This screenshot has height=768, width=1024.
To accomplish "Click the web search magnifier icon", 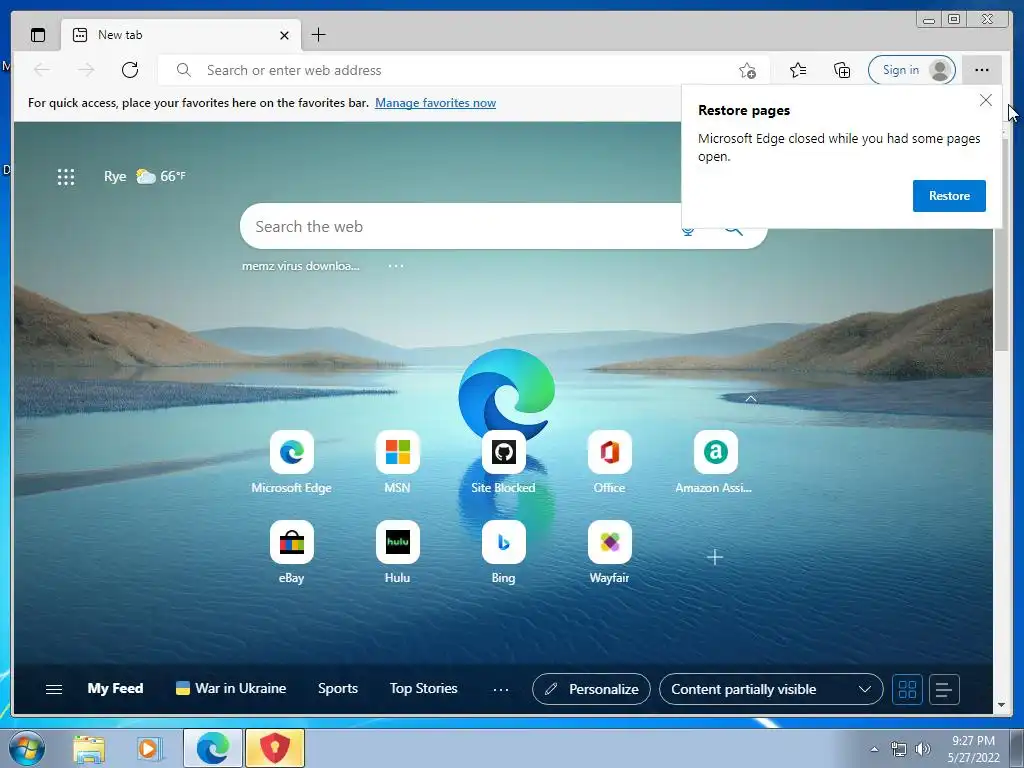I will point(733,231).
